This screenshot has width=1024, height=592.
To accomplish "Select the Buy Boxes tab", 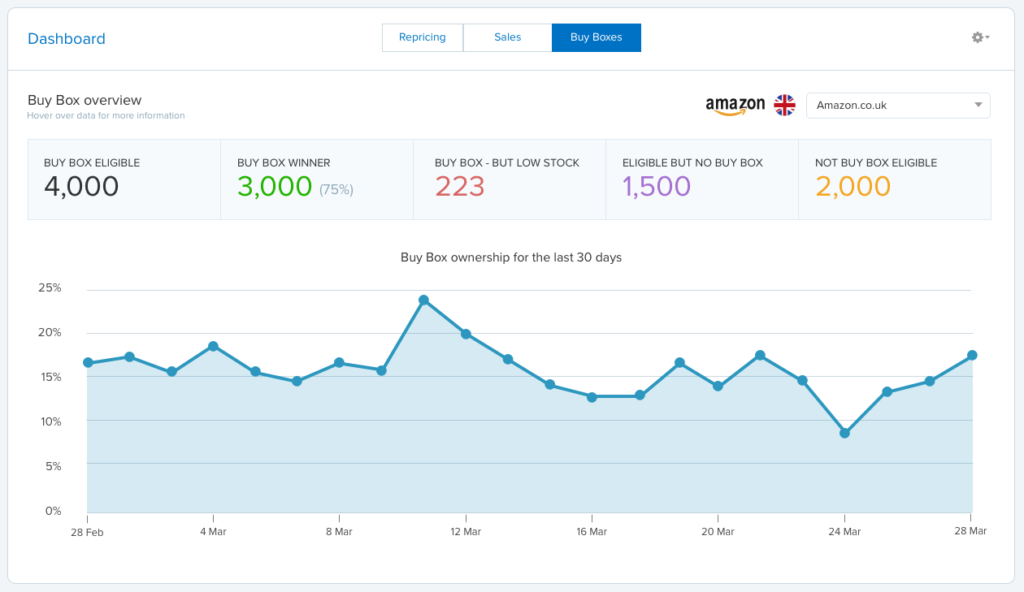I will coord(596,37).
